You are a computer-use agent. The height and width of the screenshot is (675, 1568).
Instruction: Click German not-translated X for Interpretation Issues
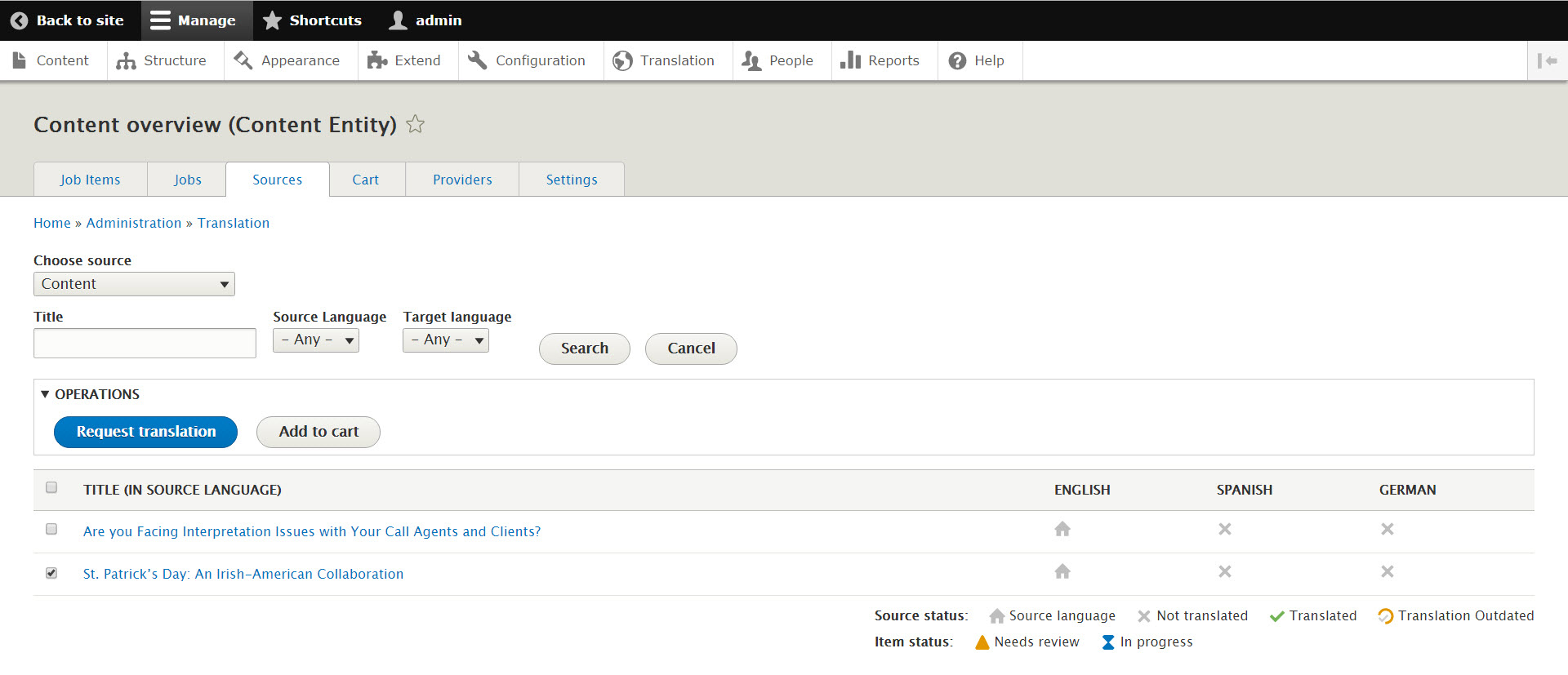[1388, 529]
